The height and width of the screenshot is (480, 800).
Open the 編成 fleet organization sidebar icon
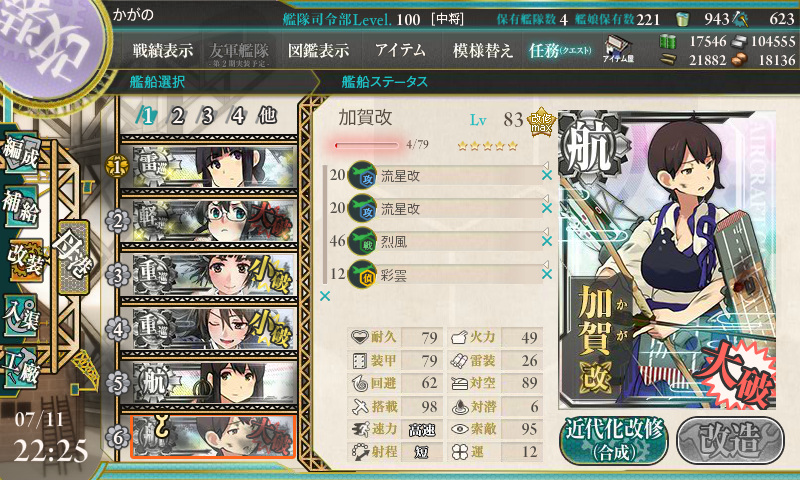[x=20, y=152]
